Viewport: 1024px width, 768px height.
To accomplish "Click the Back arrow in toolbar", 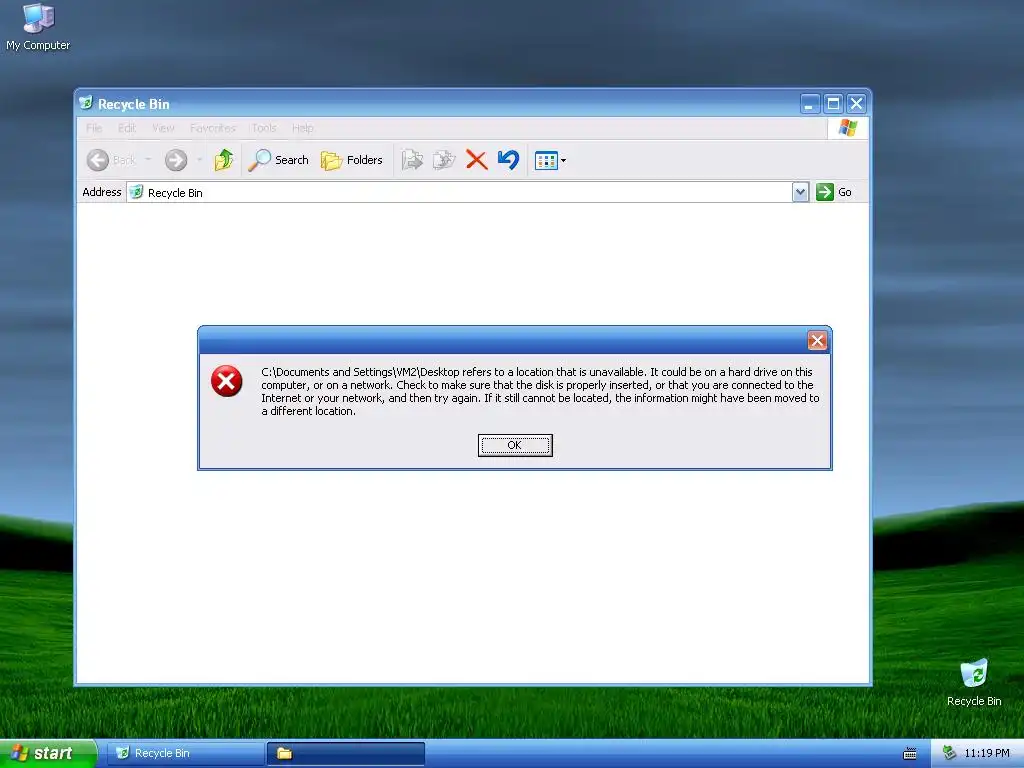I will click(x=98, y=160).
